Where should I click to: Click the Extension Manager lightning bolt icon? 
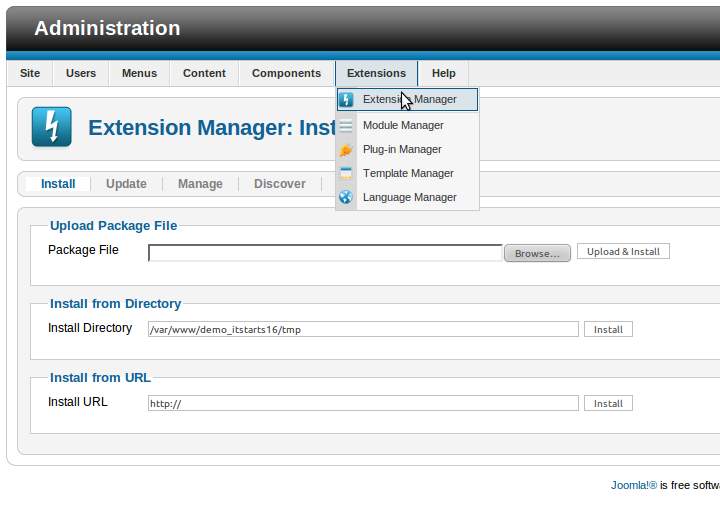pos(346,100)
